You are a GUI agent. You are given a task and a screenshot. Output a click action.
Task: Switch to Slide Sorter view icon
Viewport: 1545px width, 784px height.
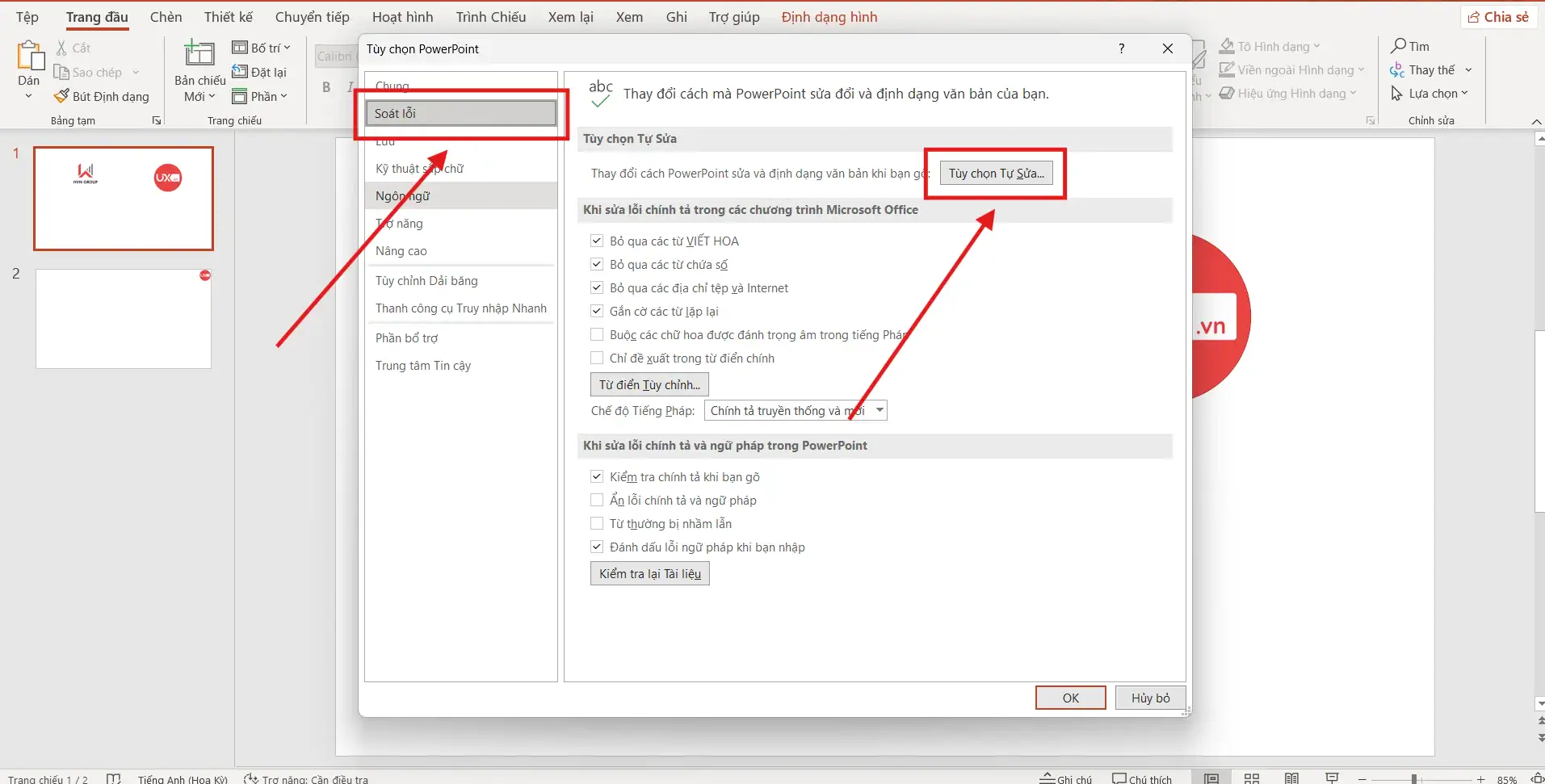tap(1252, 778)
